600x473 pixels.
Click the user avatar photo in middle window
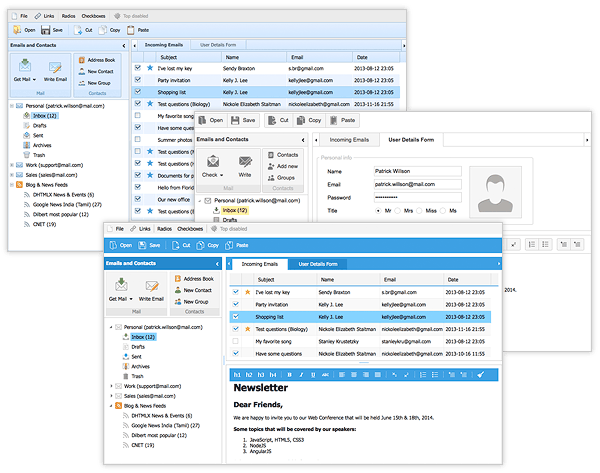click(495, 192)
